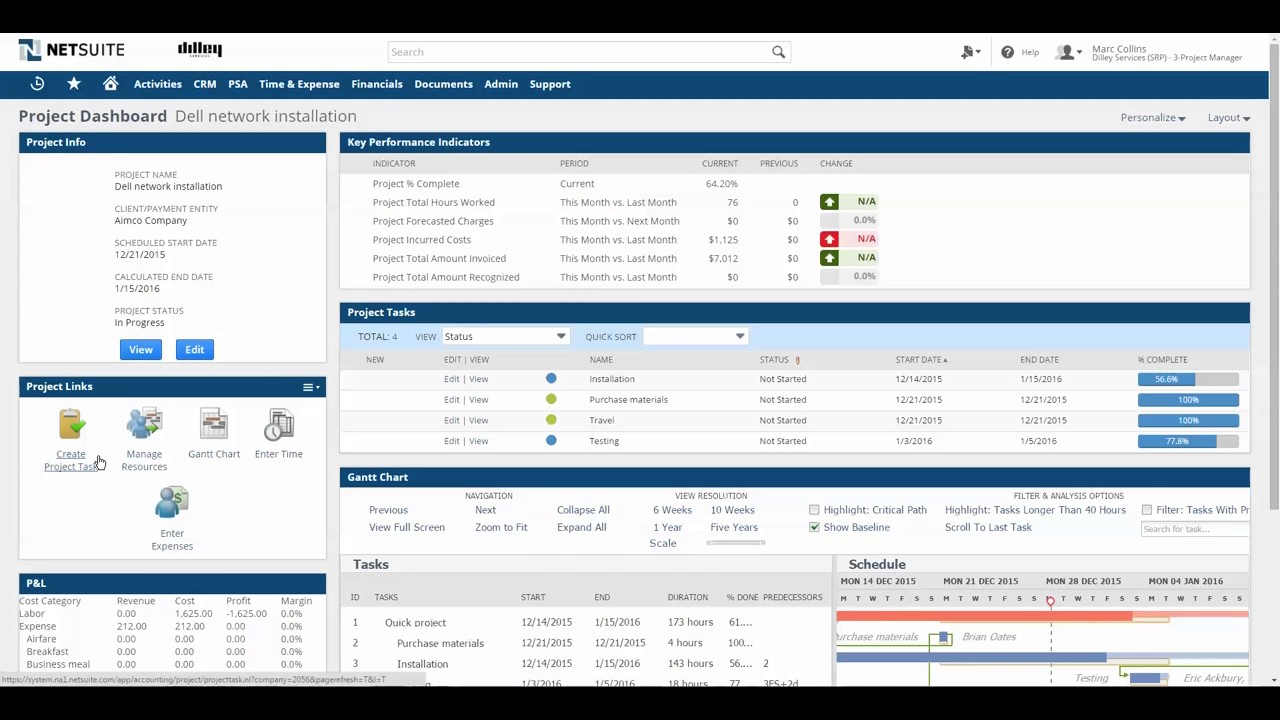Image resolution: width=1280 pixels, height=720 pixels.
Task: Click Zoom to Fit link
Action: [x=501, y=527]
